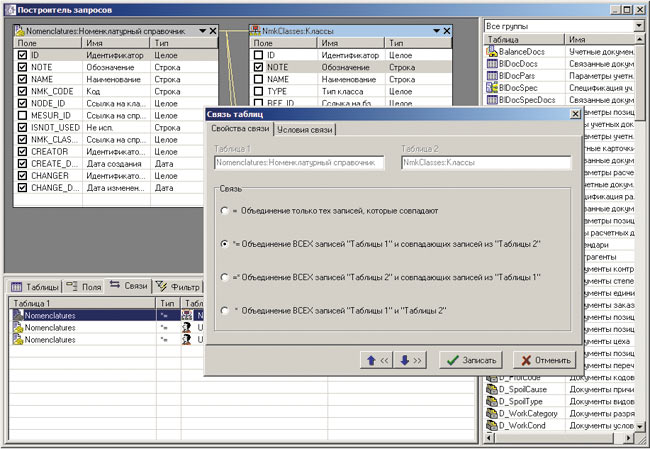Viewport: 650px width, 449px height.
Task: Select radio for matching records only
Action: [223, 211]
